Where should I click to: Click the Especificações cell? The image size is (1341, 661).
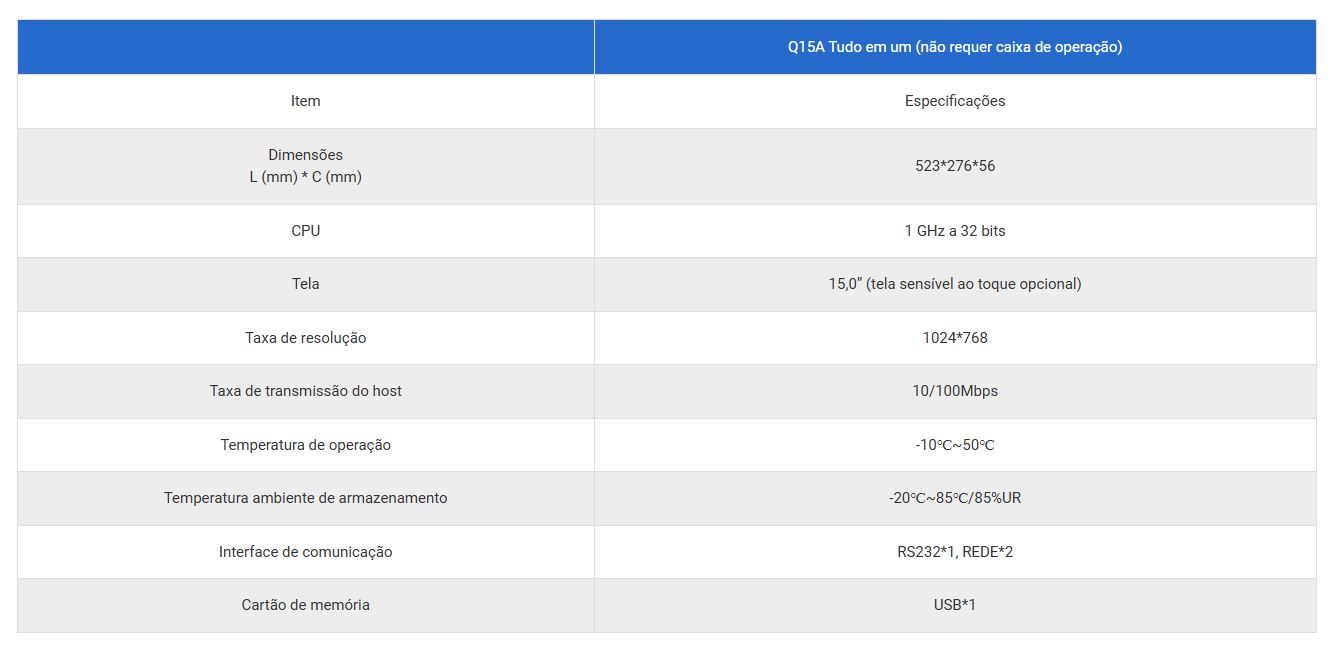(x=954, y=101)
